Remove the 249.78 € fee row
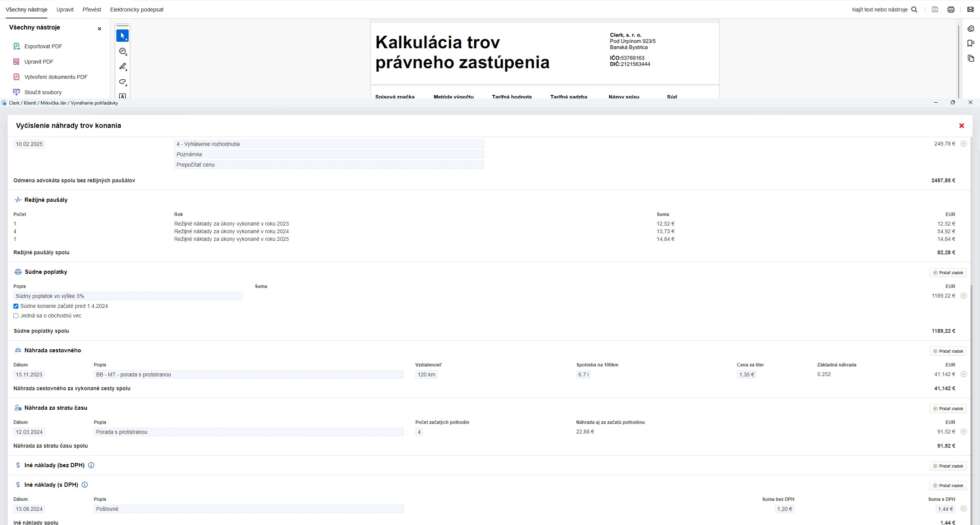This screenshot has height=525, width=980. click(963, 144)
